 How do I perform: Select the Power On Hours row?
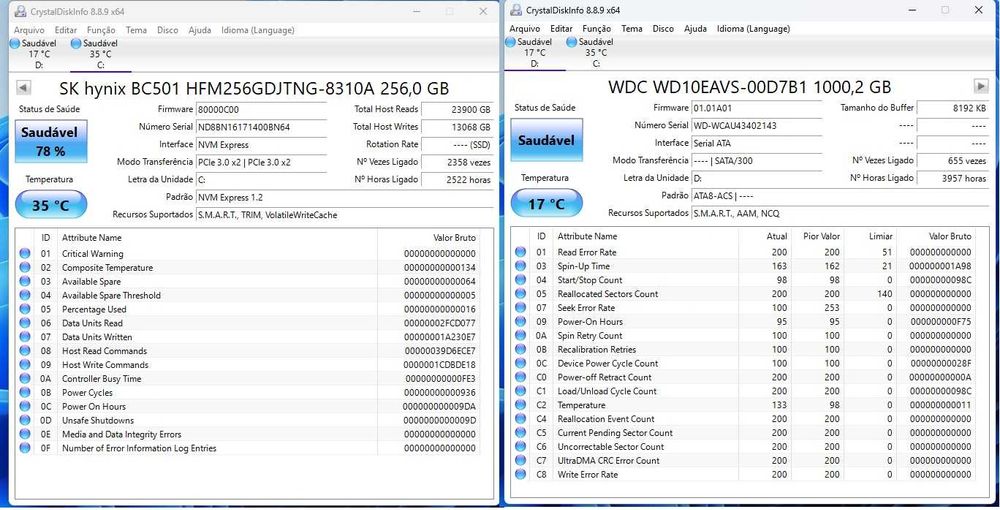click(x=249, y=407)
